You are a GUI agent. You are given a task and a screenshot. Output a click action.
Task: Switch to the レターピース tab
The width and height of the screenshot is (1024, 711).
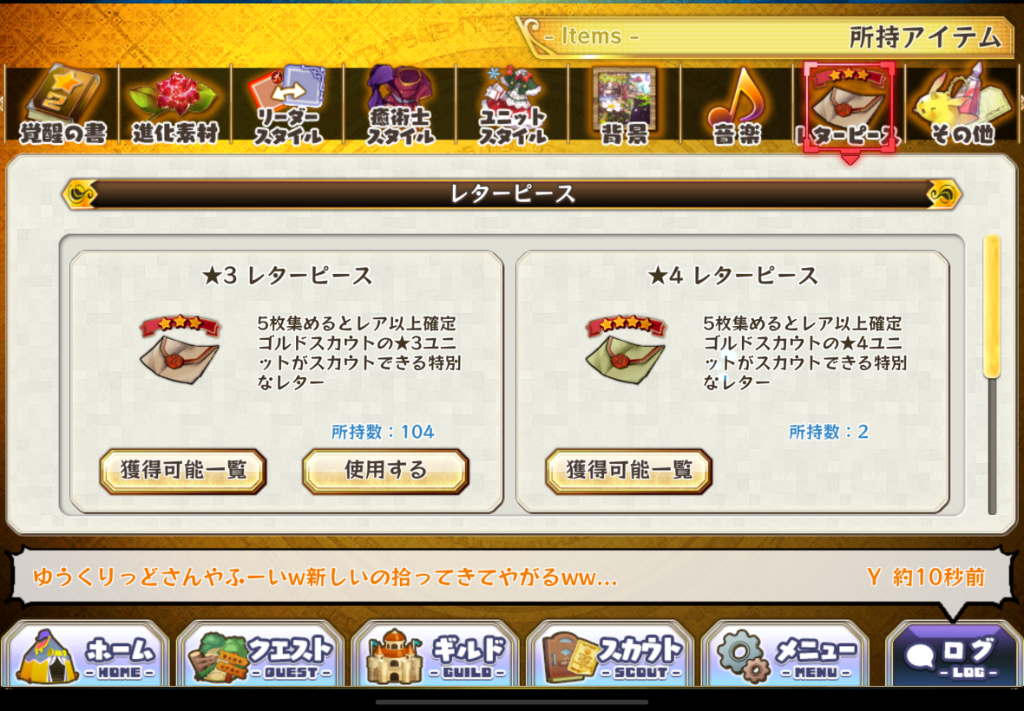click(x=849, y=106)
